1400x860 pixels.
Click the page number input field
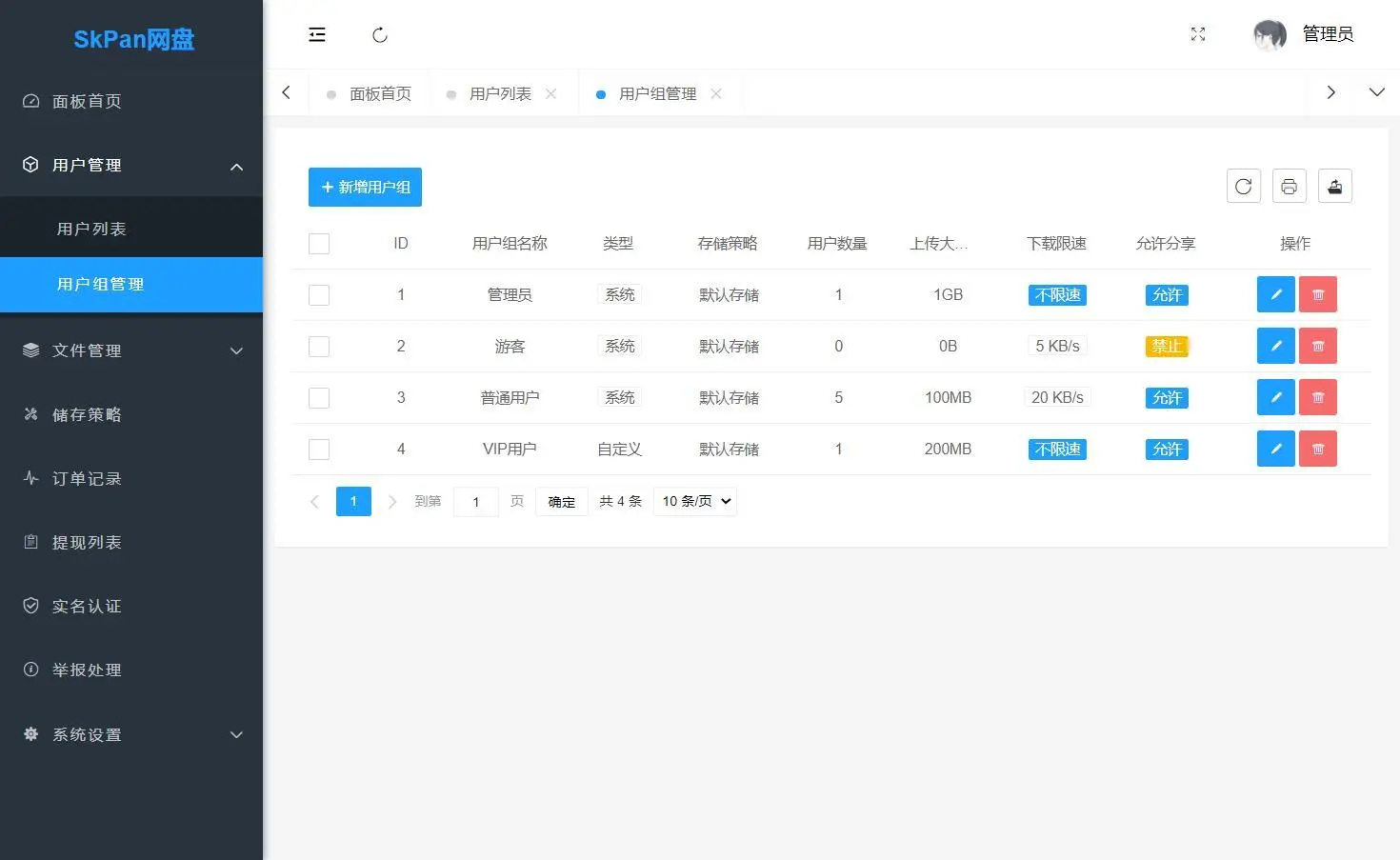(476, 502)
